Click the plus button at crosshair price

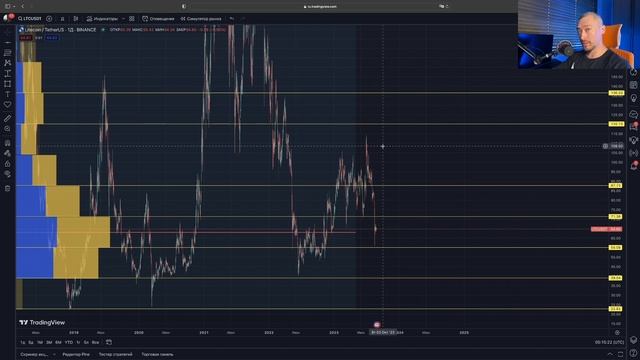(x=605, y=146)
